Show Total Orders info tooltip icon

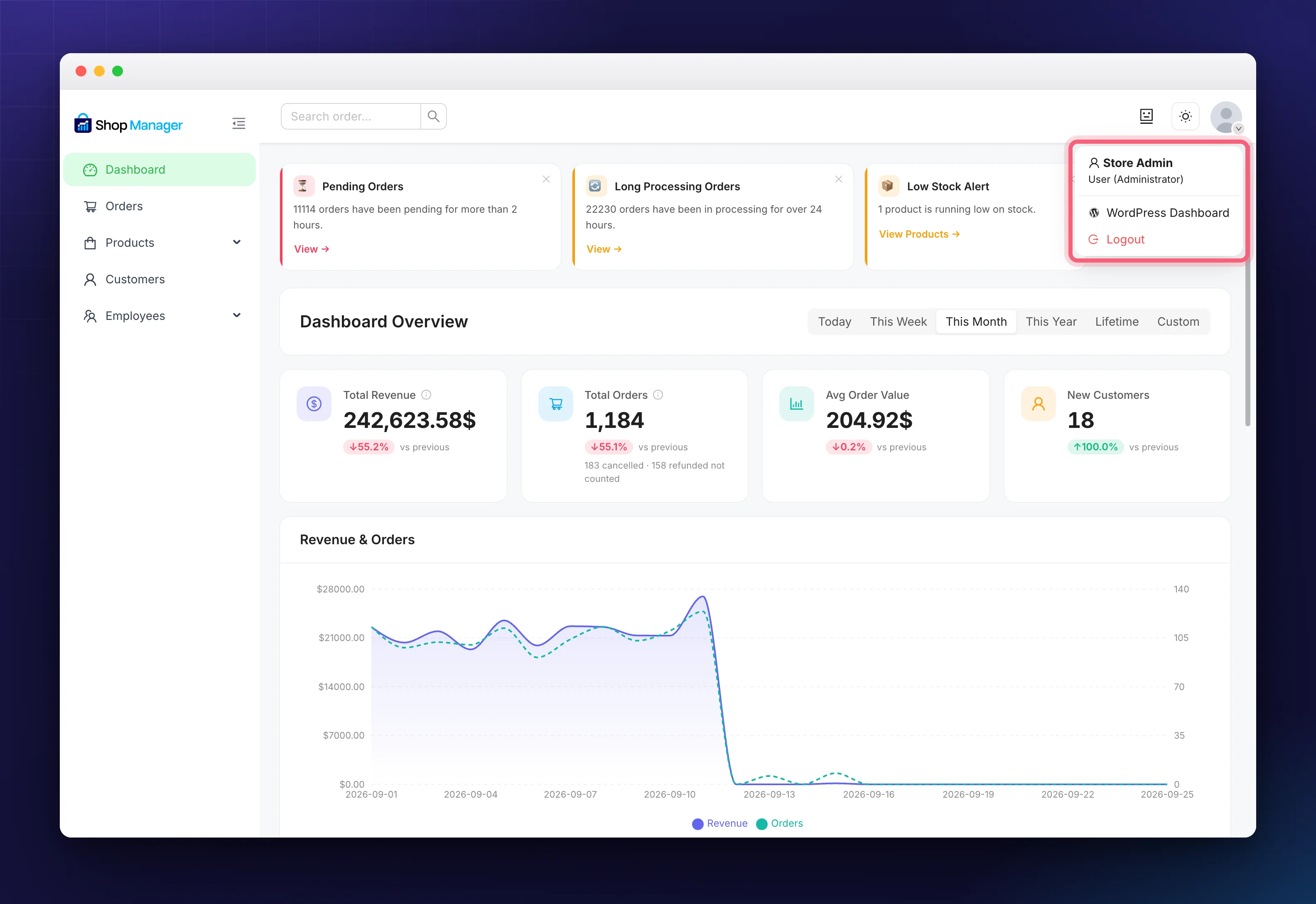pyautogui.click(x=658, y=395)
